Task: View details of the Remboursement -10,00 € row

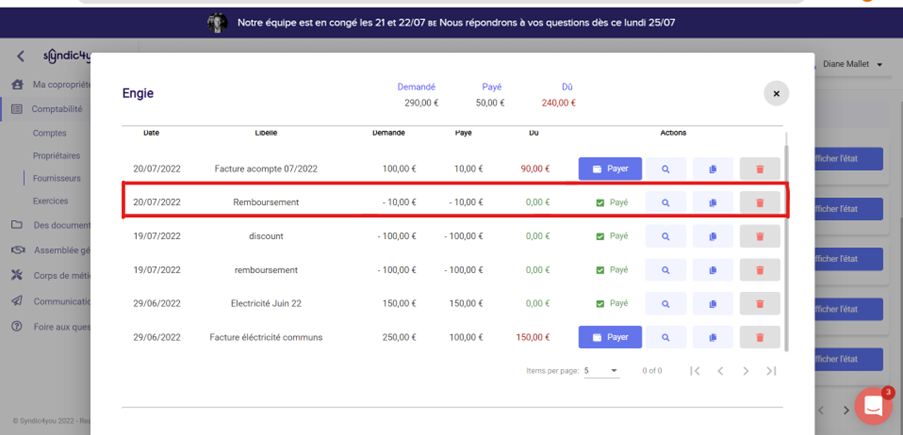Action: coord(665,202)
